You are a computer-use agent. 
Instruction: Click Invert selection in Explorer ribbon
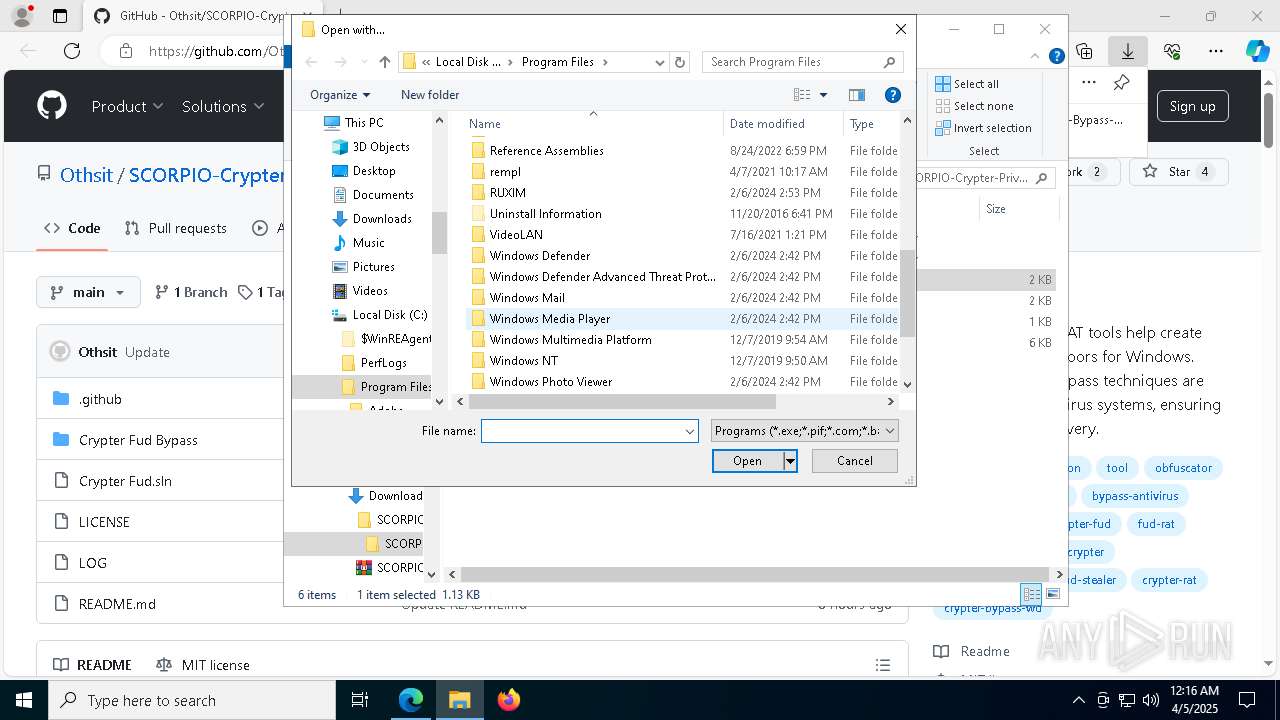pyautogui.click(x=983, y=128)
